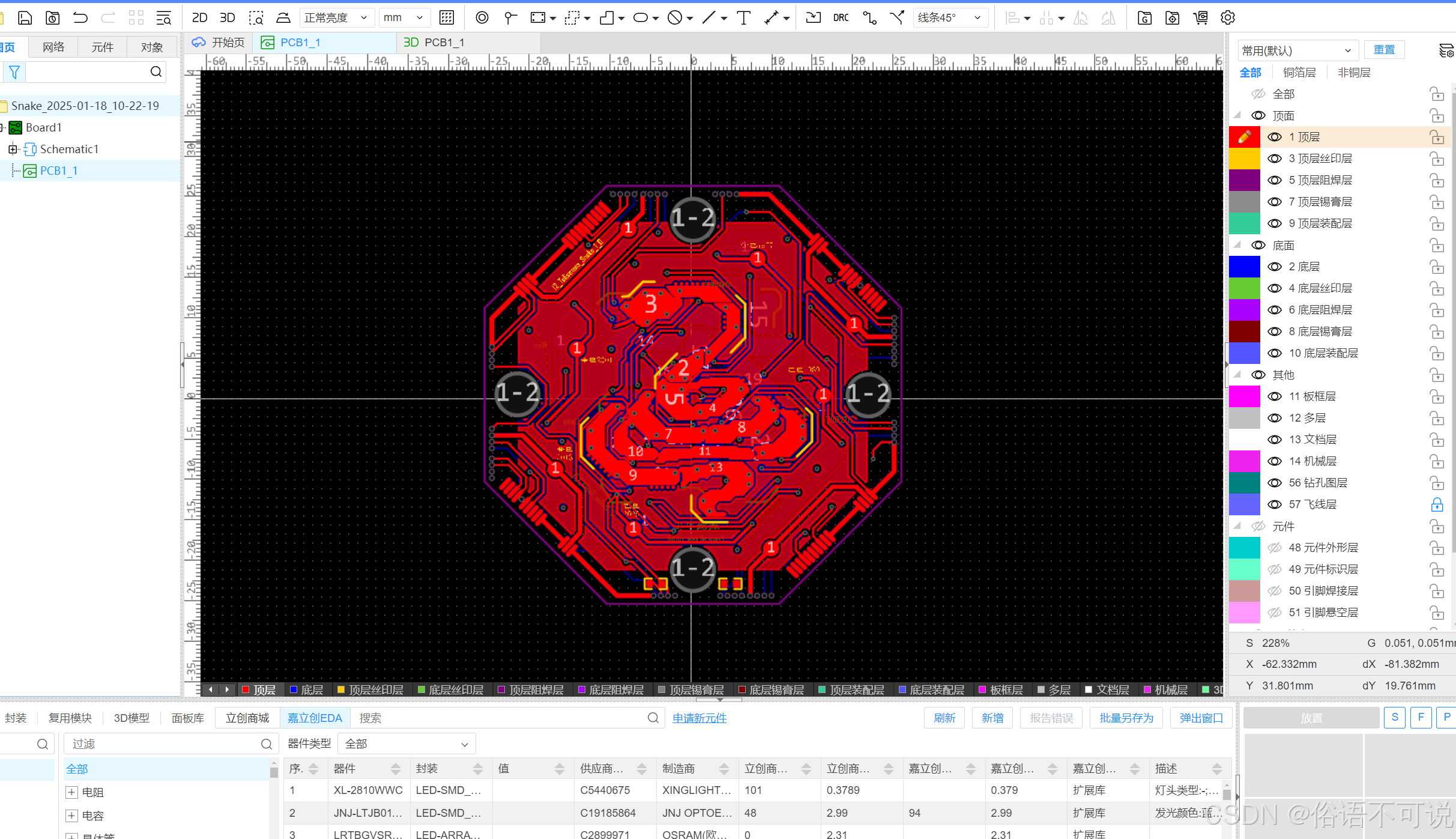Open settings gear icon in toolbar
The image size is (1456, 839).
coord(1227,18)
